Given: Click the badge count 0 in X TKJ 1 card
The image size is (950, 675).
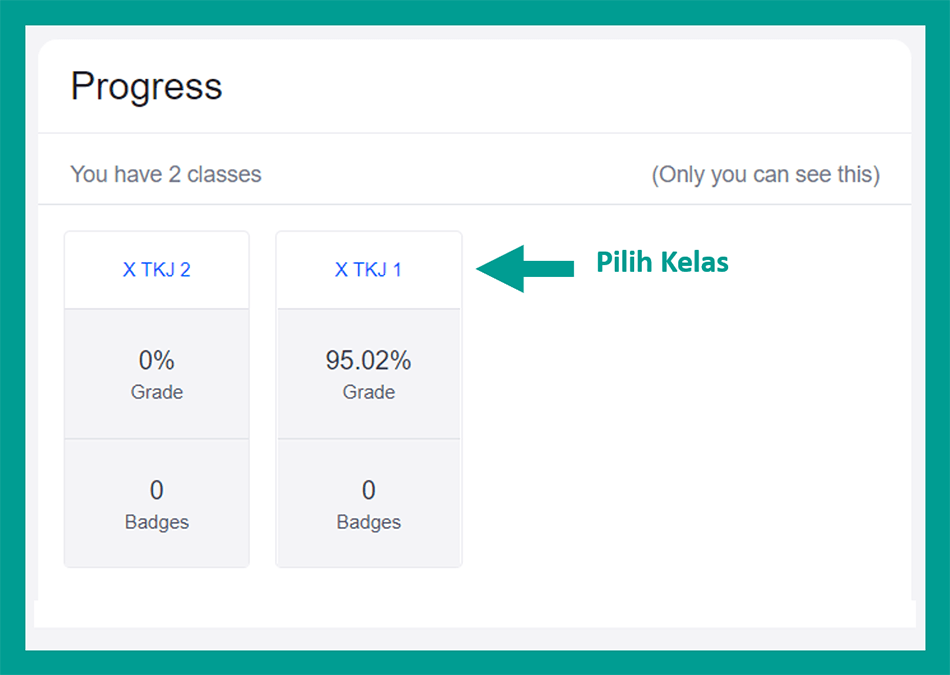Looking at the screenshot, I should tap(368, 490).
